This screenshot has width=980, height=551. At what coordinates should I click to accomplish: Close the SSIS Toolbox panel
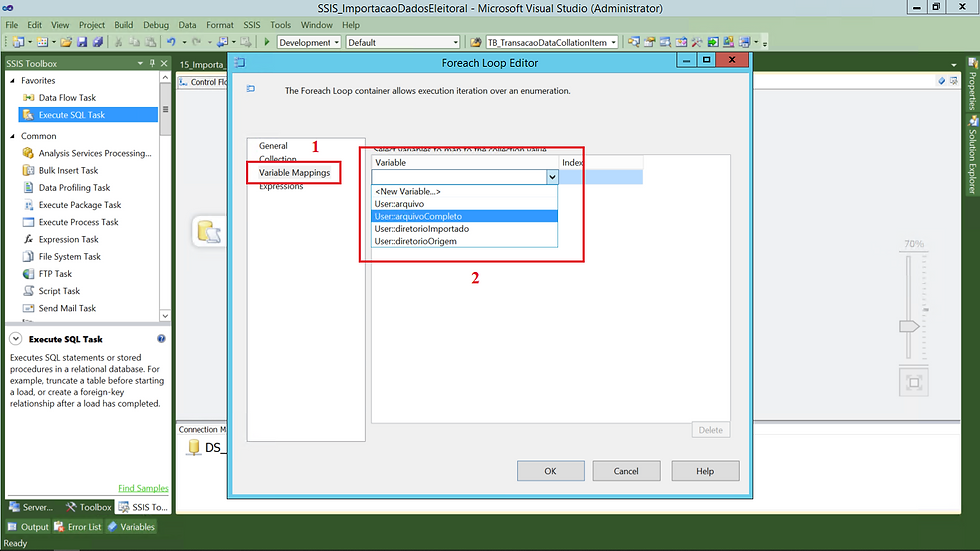[x=164, y=63]
